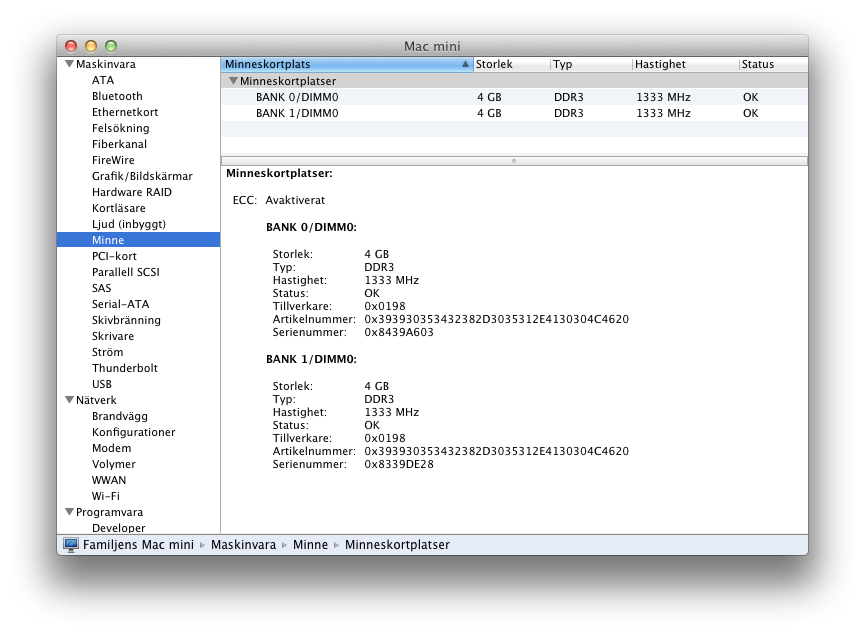865x634 pixels.
Task: Click the ECC Avaktiverat value
Action: 295,200
